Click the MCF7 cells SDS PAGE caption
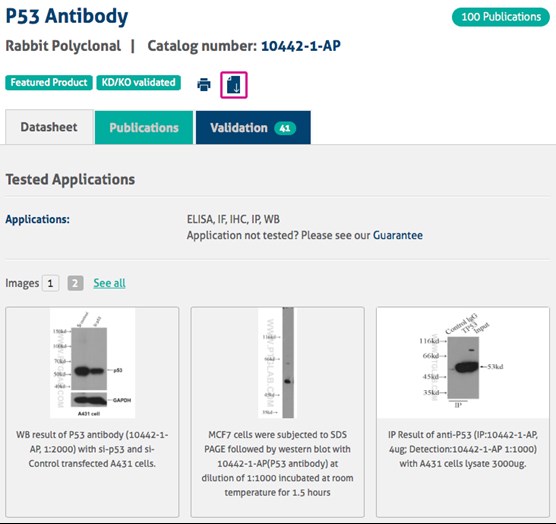Viewport: 556px width, 524px height. (277, 463)
